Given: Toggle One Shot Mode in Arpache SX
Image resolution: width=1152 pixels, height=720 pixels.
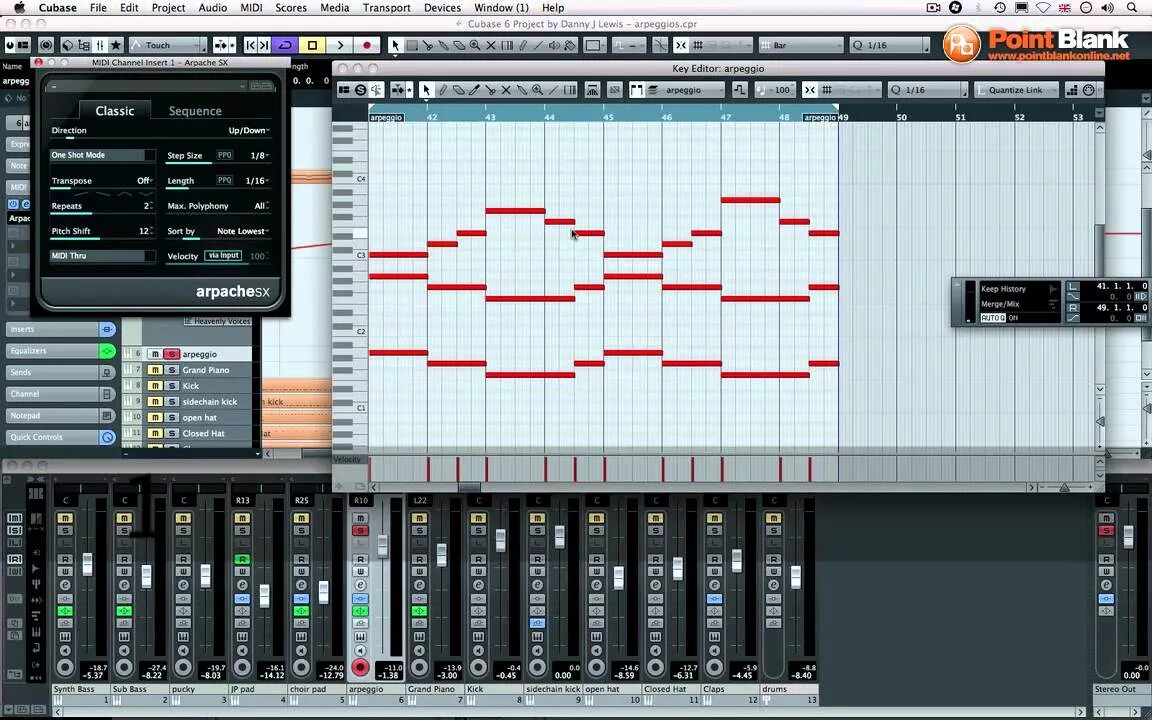Looking at the screenshot, I should pos(103,155).
